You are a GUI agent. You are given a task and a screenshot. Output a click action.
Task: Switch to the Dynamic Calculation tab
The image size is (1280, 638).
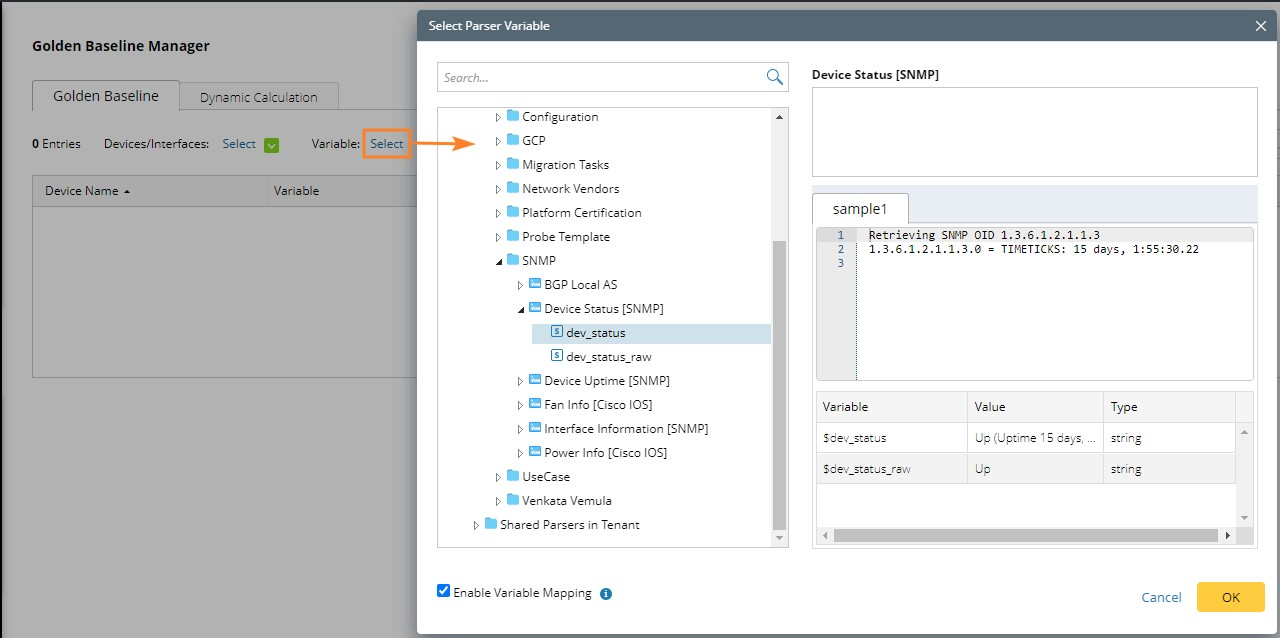coord(258,97)
